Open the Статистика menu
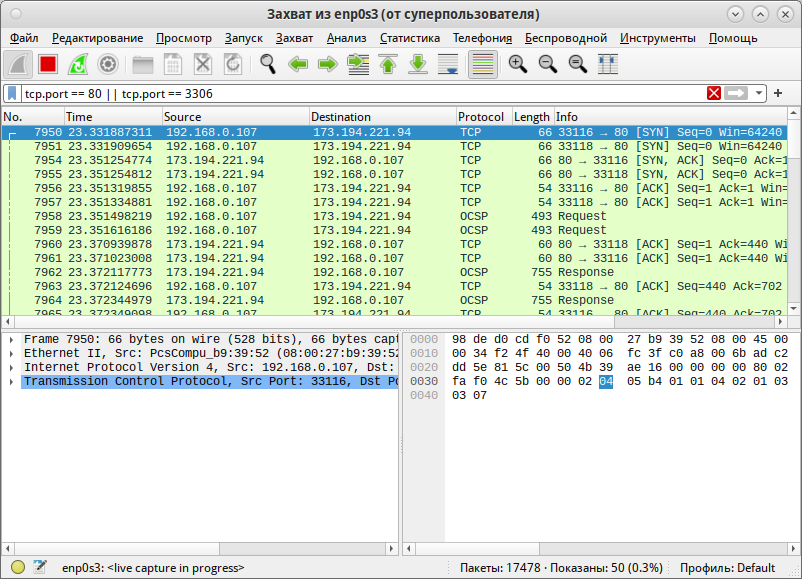This screenshot has width=802, height=579. pos(410,38)
